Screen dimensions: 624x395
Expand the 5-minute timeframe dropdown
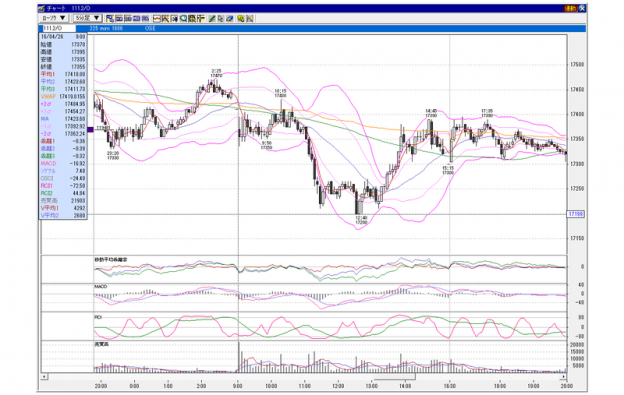coord(87,18)
